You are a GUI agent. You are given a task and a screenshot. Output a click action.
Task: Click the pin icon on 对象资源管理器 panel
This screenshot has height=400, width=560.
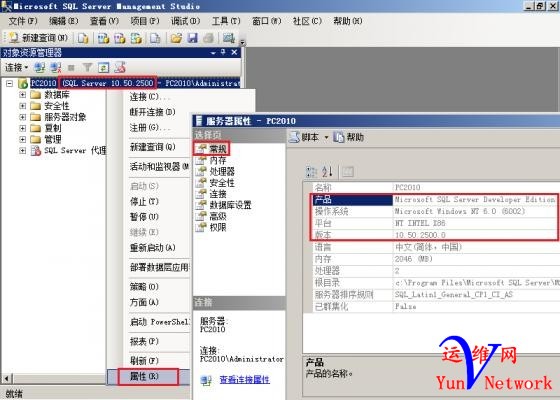tap(223, 52)
